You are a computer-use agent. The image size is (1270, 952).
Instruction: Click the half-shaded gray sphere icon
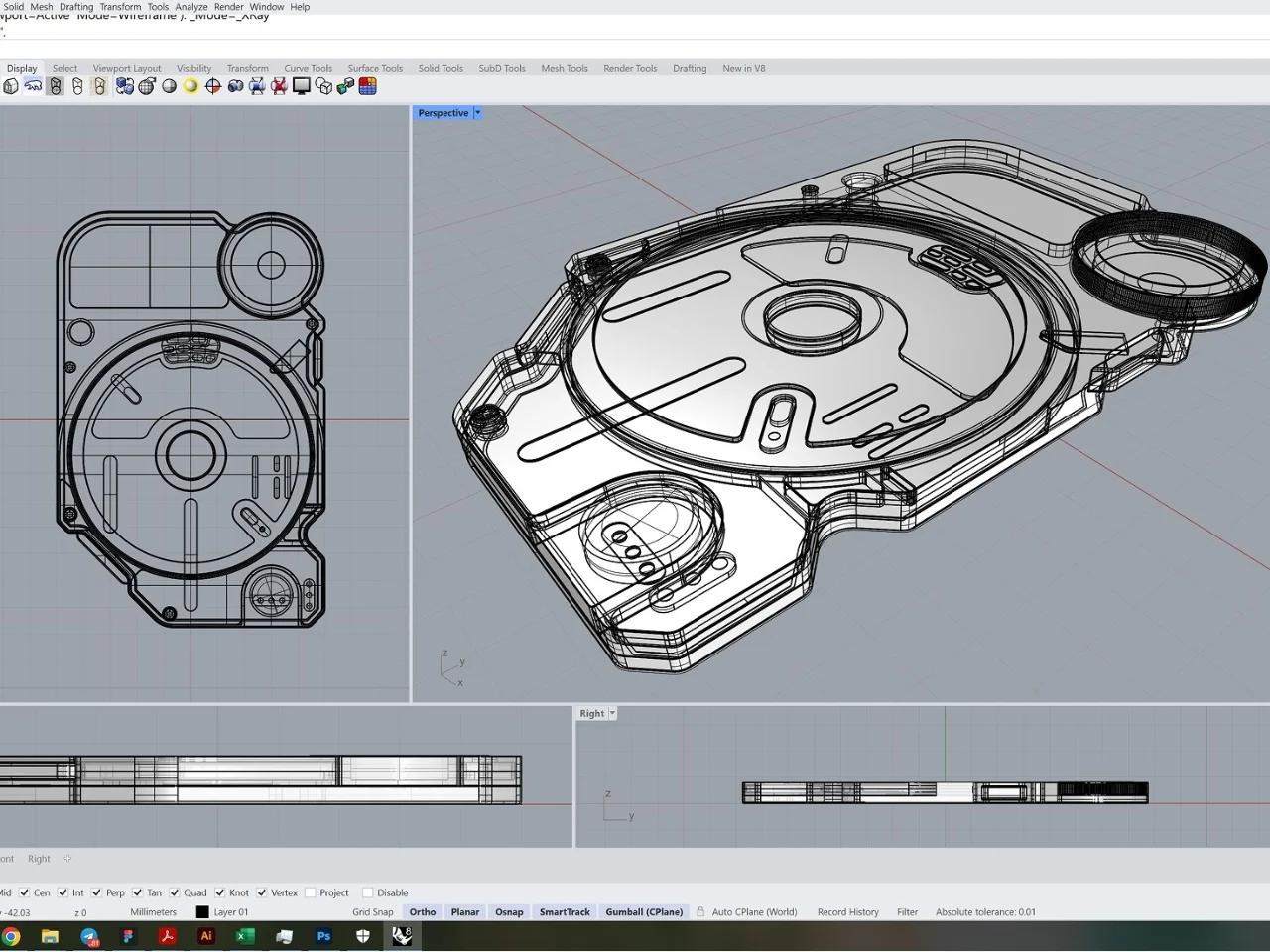[169, 86]
